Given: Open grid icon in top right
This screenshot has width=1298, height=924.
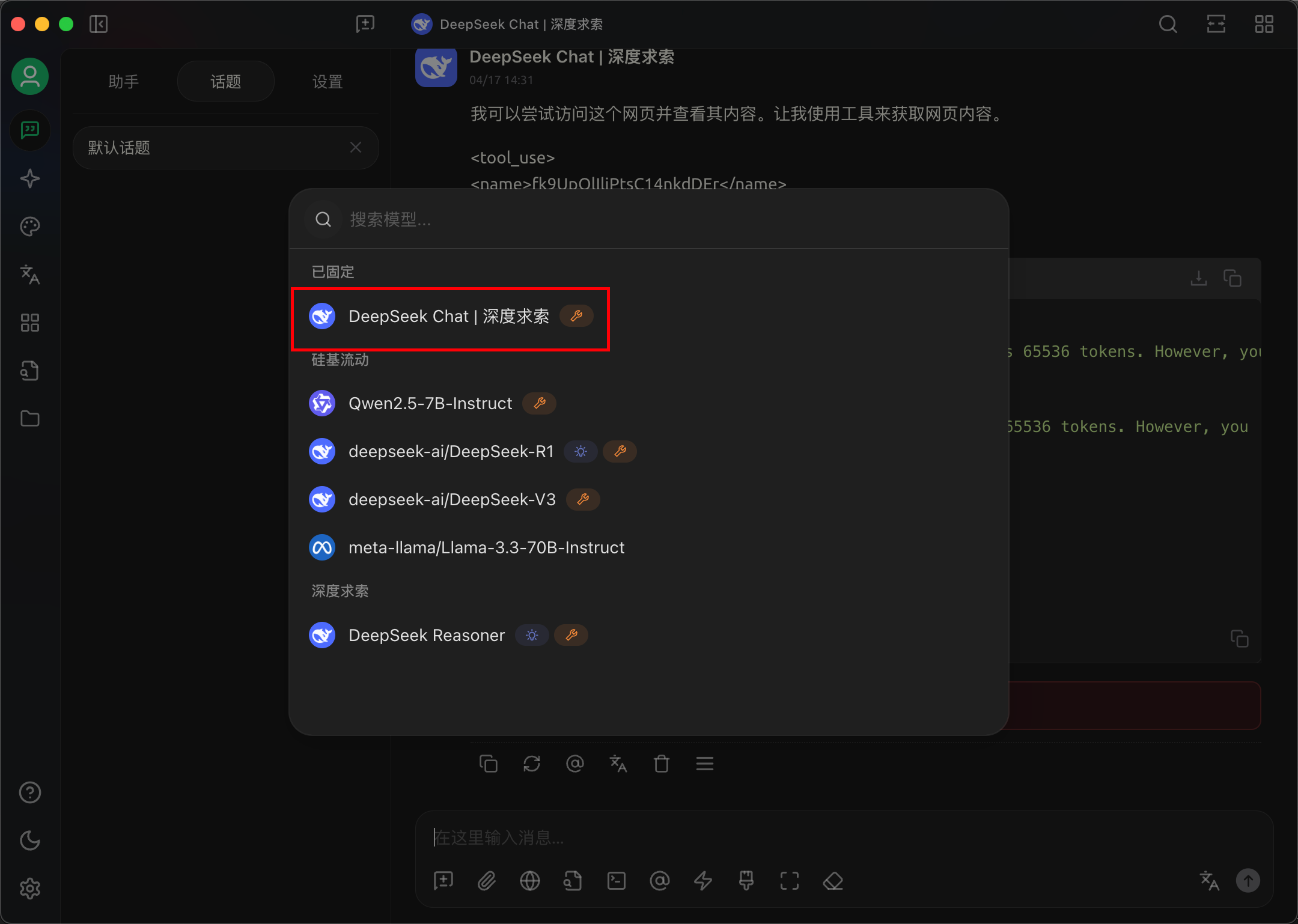Looking at the screenshot, I should 1264,24.
